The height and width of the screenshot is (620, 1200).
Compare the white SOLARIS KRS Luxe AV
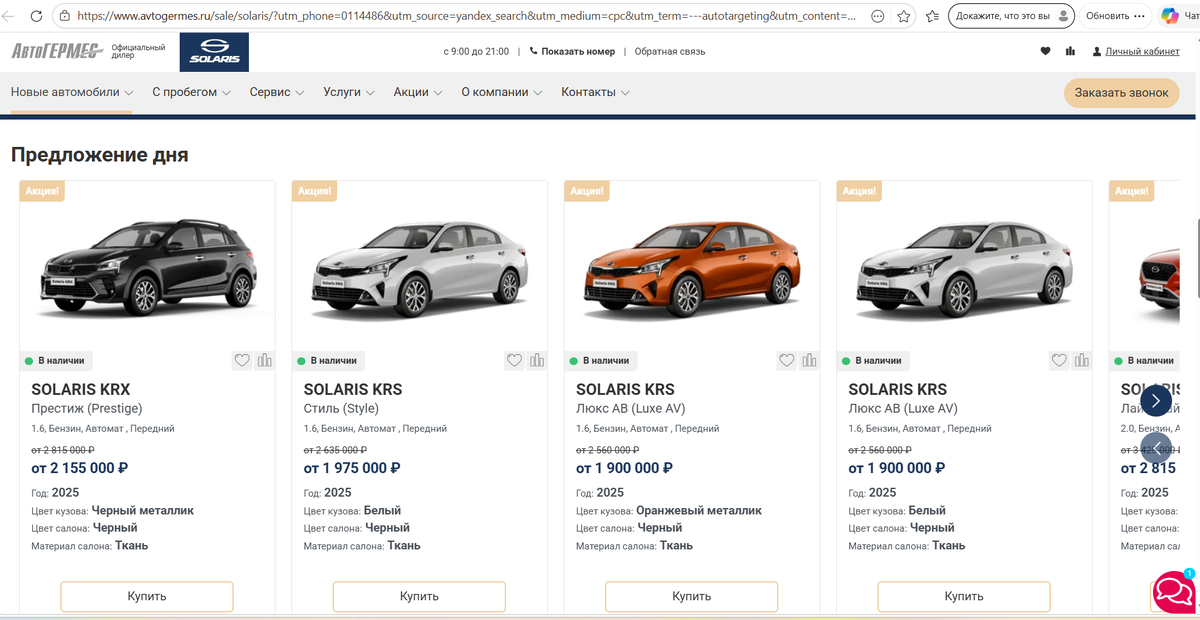pyautogui.click(x=1082, y=361)
